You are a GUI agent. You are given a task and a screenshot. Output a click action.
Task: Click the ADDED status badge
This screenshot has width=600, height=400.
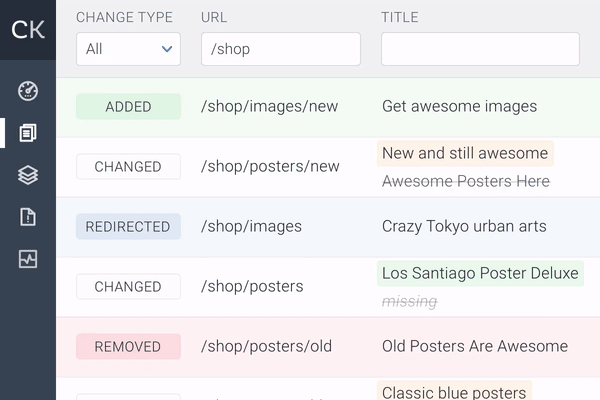click(x=128, y=106)
